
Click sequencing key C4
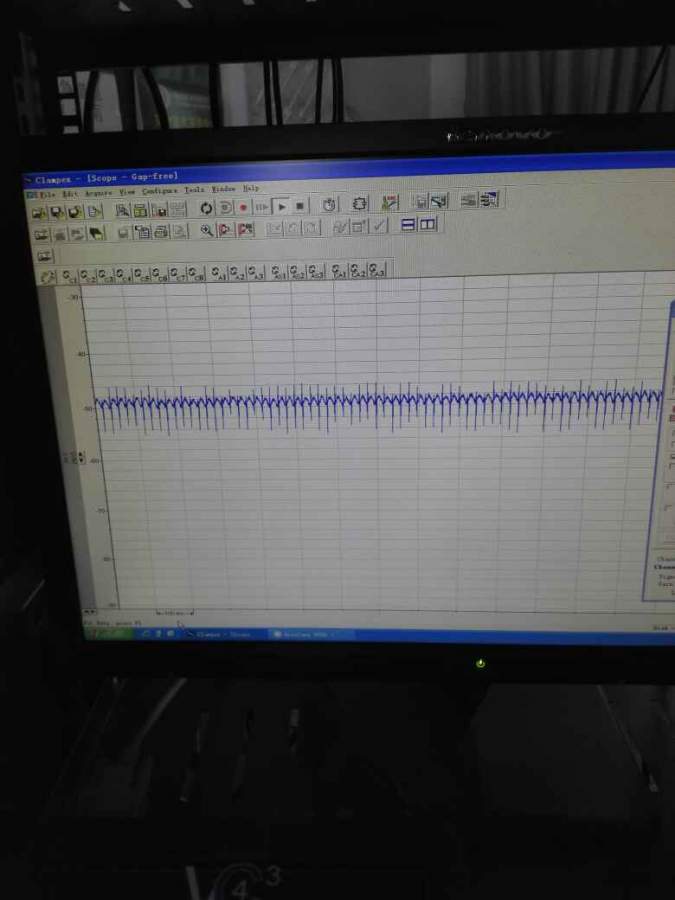coord(123,275)
